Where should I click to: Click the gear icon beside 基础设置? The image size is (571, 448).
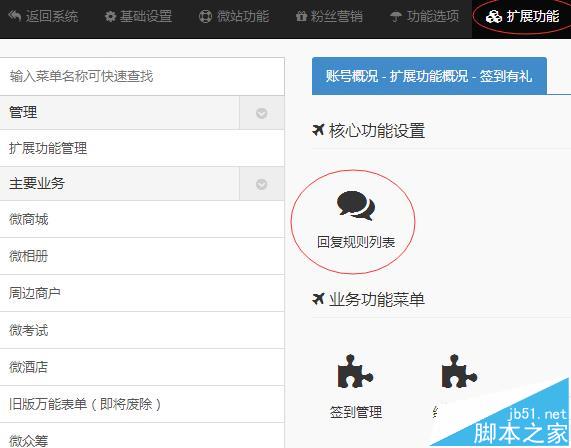click(x=110, y=17)
